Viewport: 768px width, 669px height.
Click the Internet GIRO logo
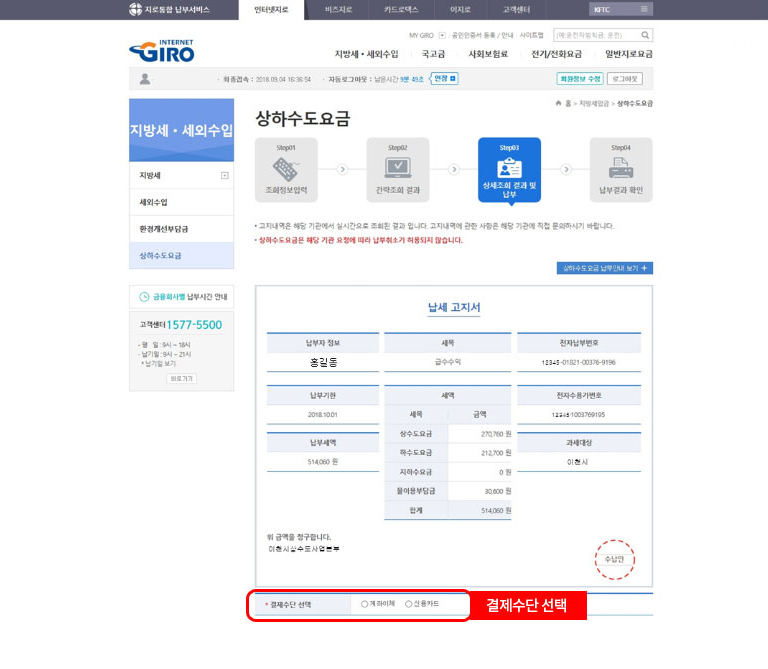pyautogui.click(x=162, y=51)
